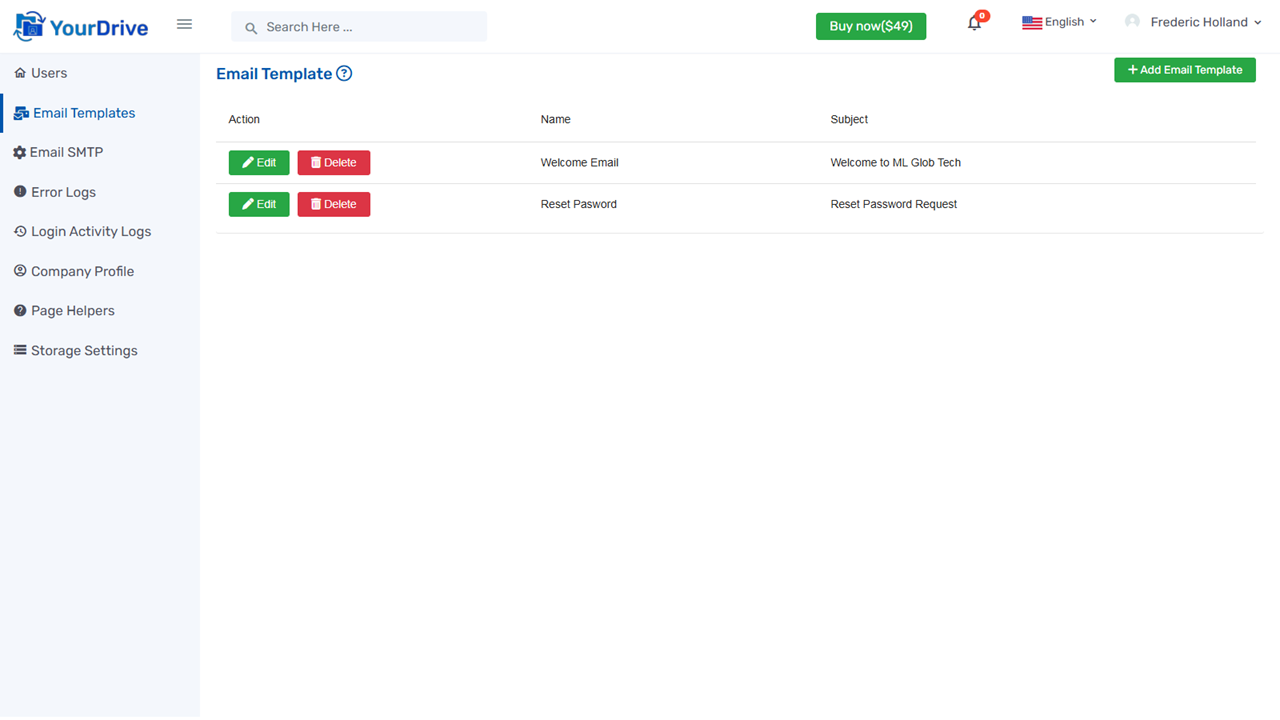Click the Login Activity Logs clock icon
This screenshot has width=1280, height=720.
[18, 231]
